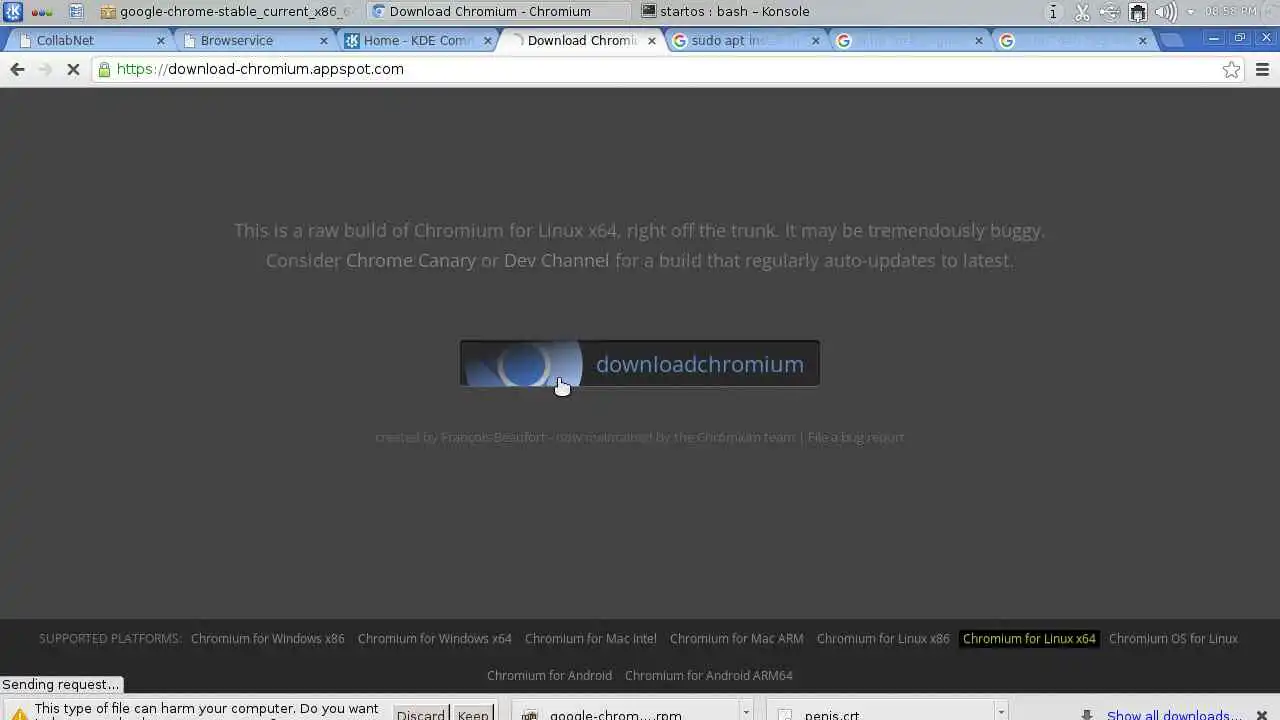Screen dimensions: 1280x720
Task: Click the colored dots activity icon in panel
Action: coord(42,12)
